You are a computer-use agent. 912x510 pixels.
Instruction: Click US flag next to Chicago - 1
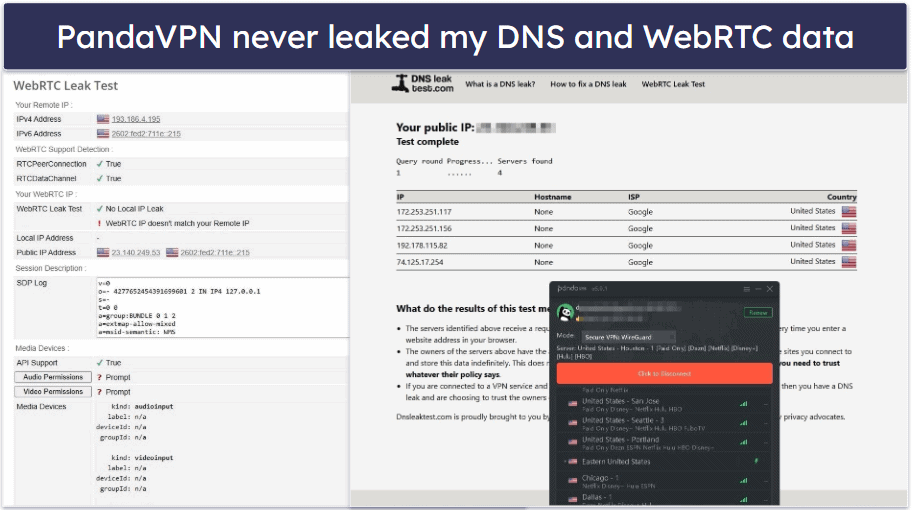point(572,480)
